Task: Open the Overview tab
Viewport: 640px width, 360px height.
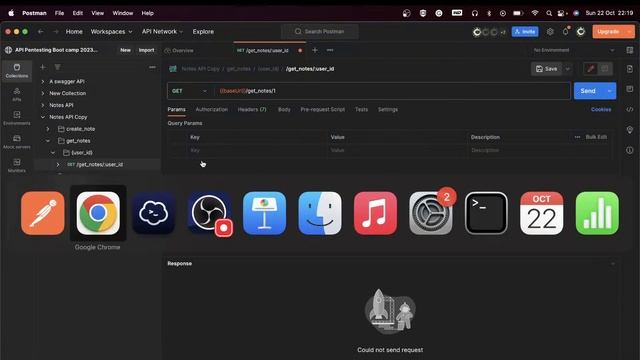Action: 179,50
